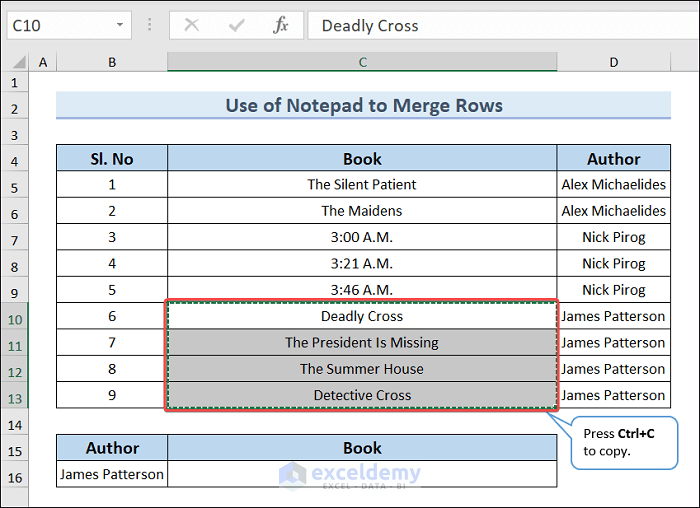Image resolution: width=700 pixels, height=508 pixels.
Task: Open the Name Box dropdown arrow
Action: click(120, 25)
